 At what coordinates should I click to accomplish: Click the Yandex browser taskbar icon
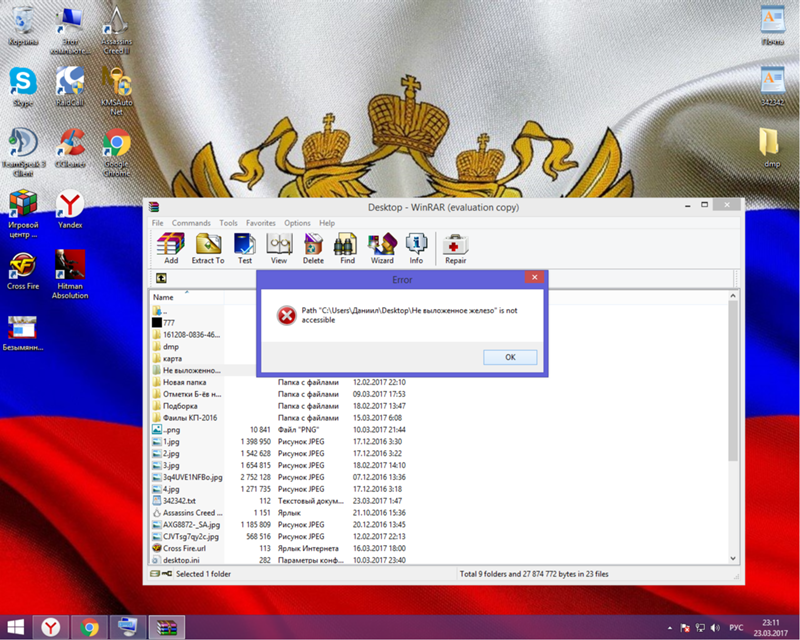(x=51, y=627)
